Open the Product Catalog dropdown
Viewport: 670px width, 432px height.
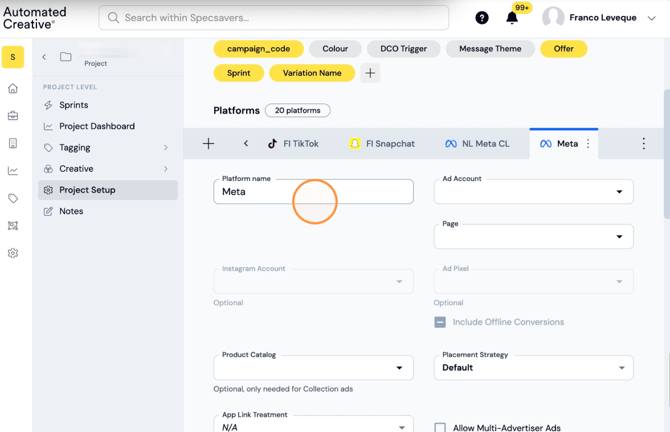click(313, 367)
